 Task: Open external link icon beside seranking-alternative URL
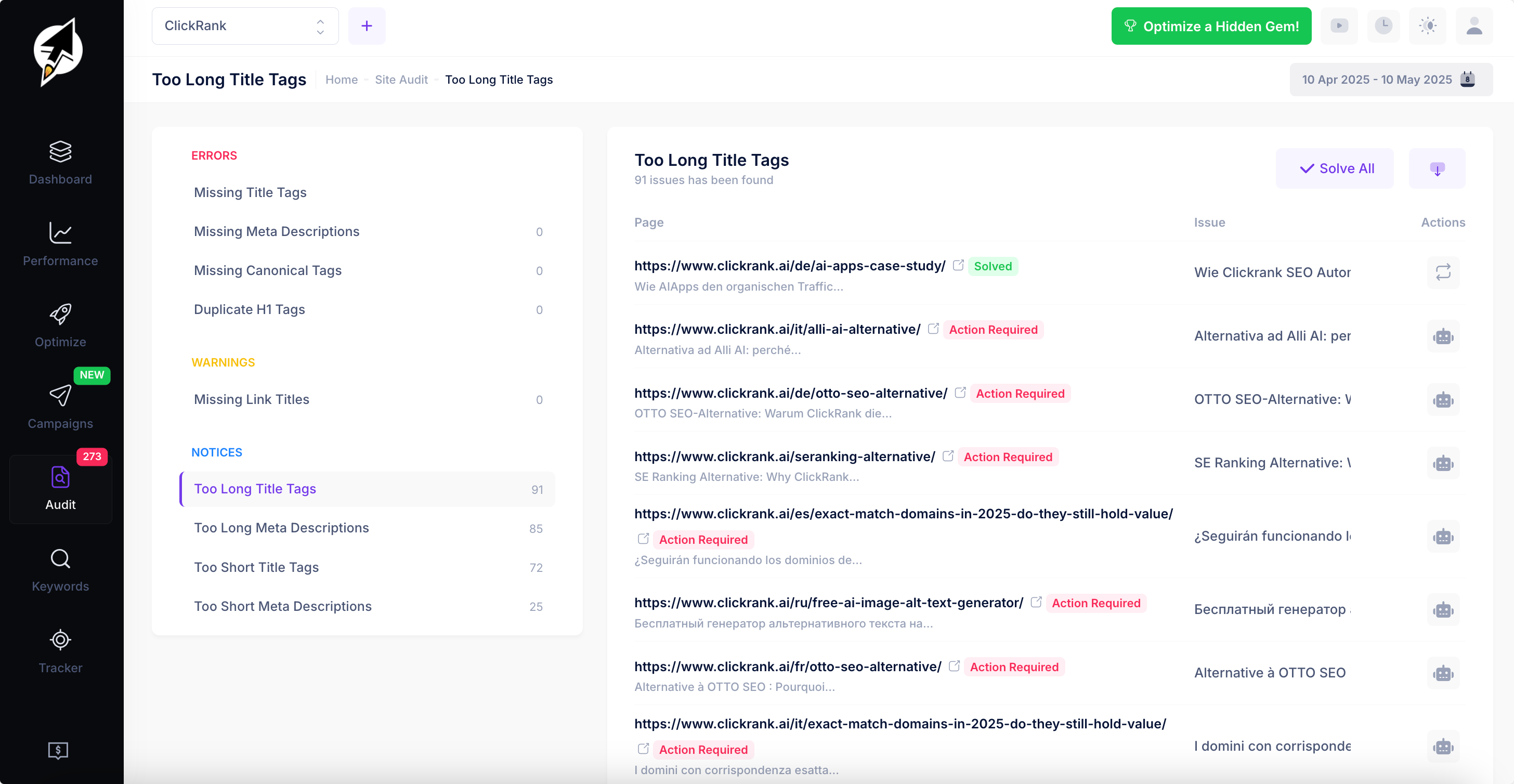947,456
